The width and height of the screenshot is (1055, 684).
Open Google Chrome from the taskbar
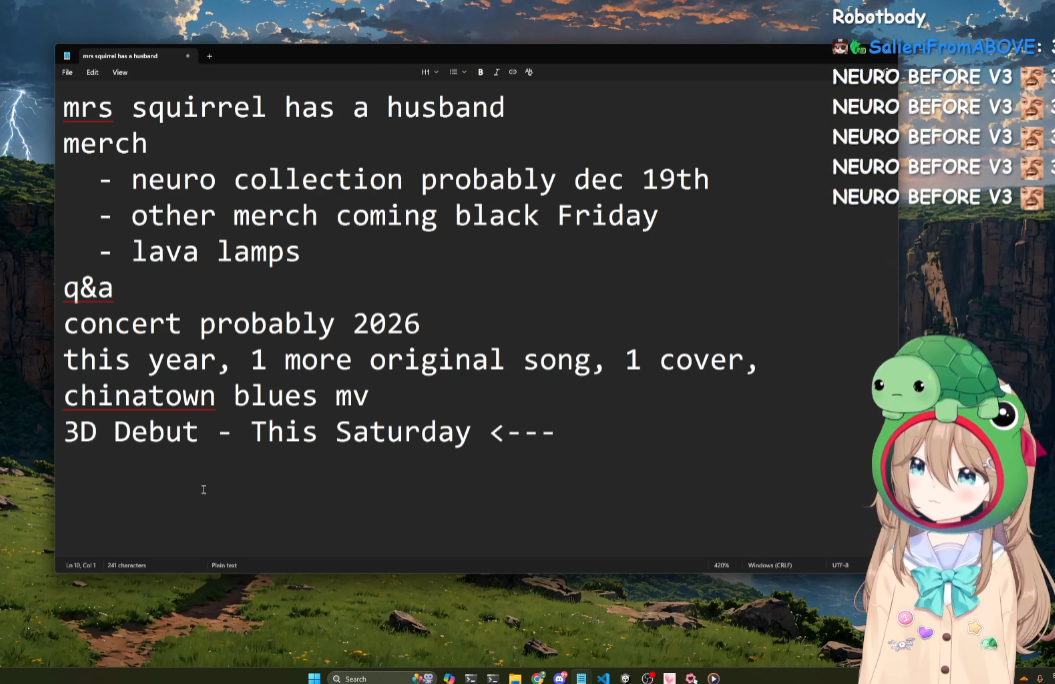[x=537, y=679]
